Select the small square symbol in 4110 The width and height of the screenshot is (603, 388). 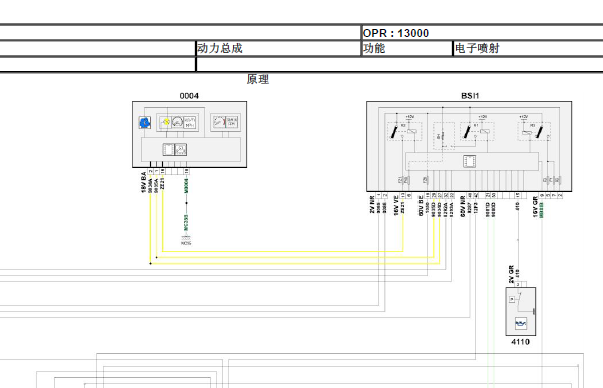pos(512,299)
